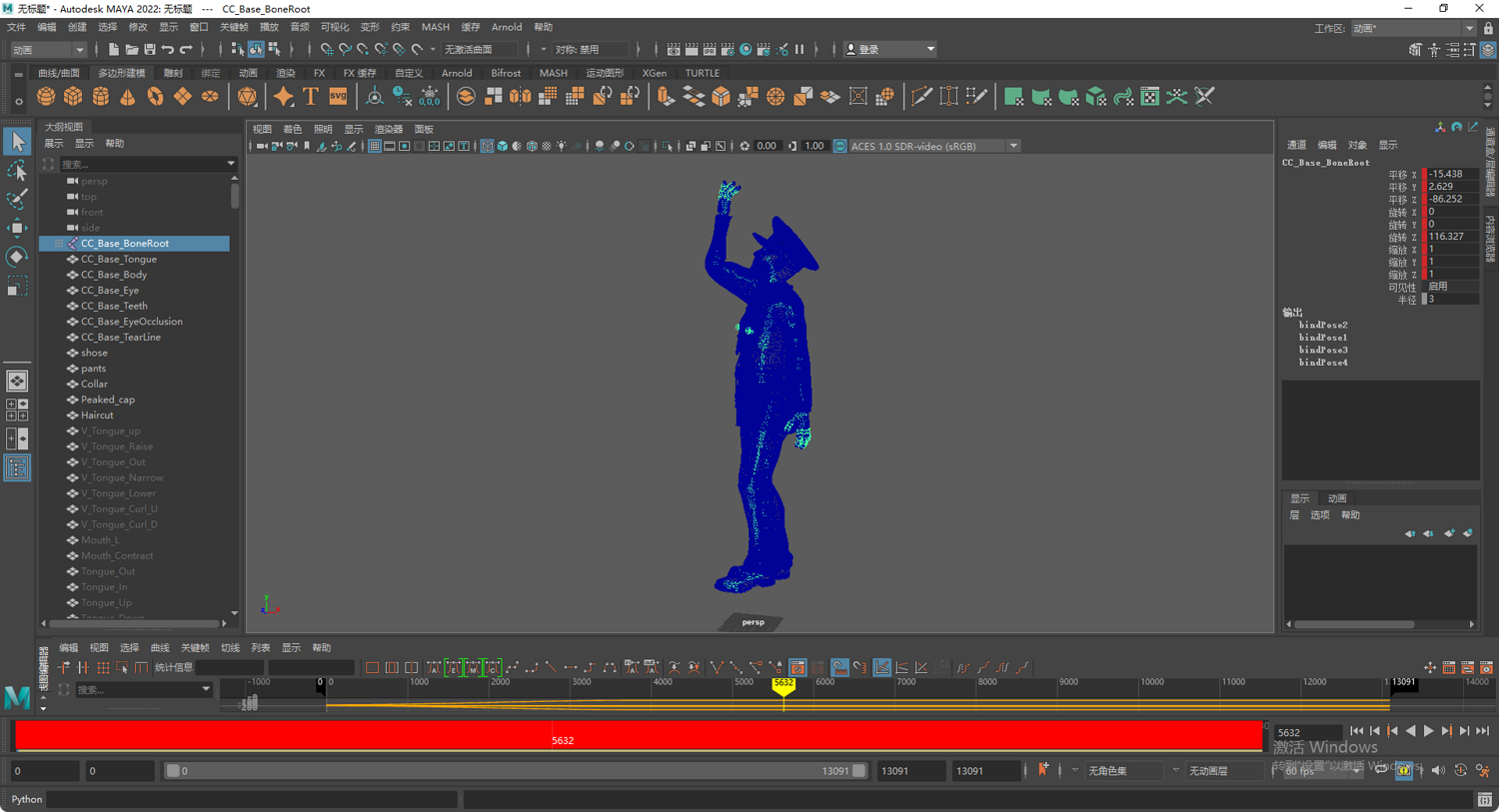Select the Lasso tool in the toolbox
Screen dimensions: 1499x812
17,171
